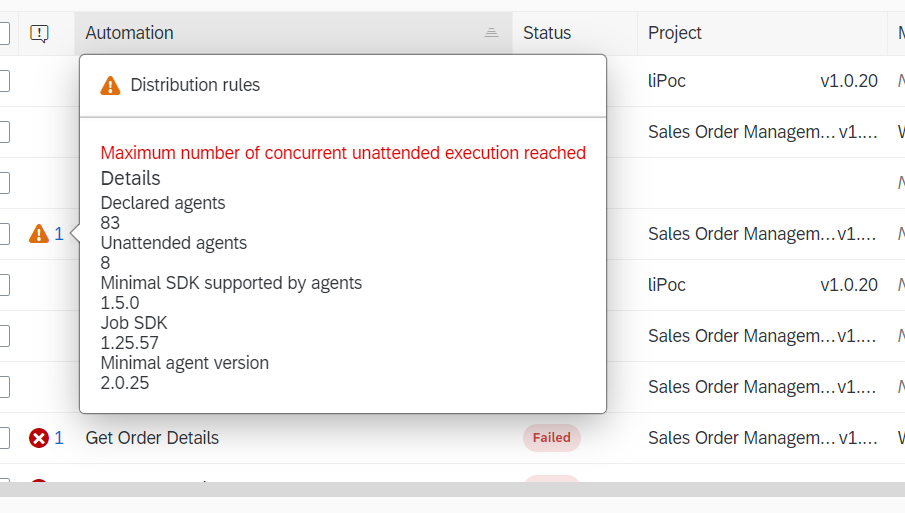Open the Get Order Details automation

[x=152, y=438]
